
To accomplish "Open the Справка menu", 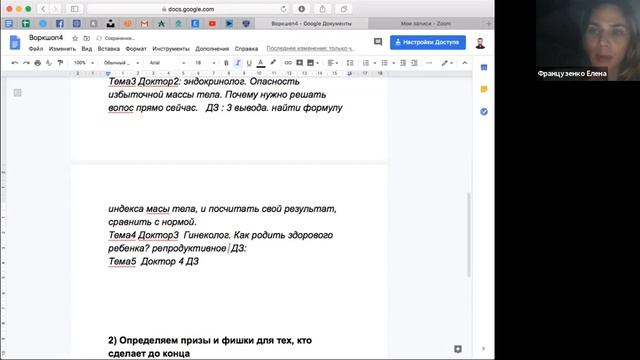I will 246,49.
